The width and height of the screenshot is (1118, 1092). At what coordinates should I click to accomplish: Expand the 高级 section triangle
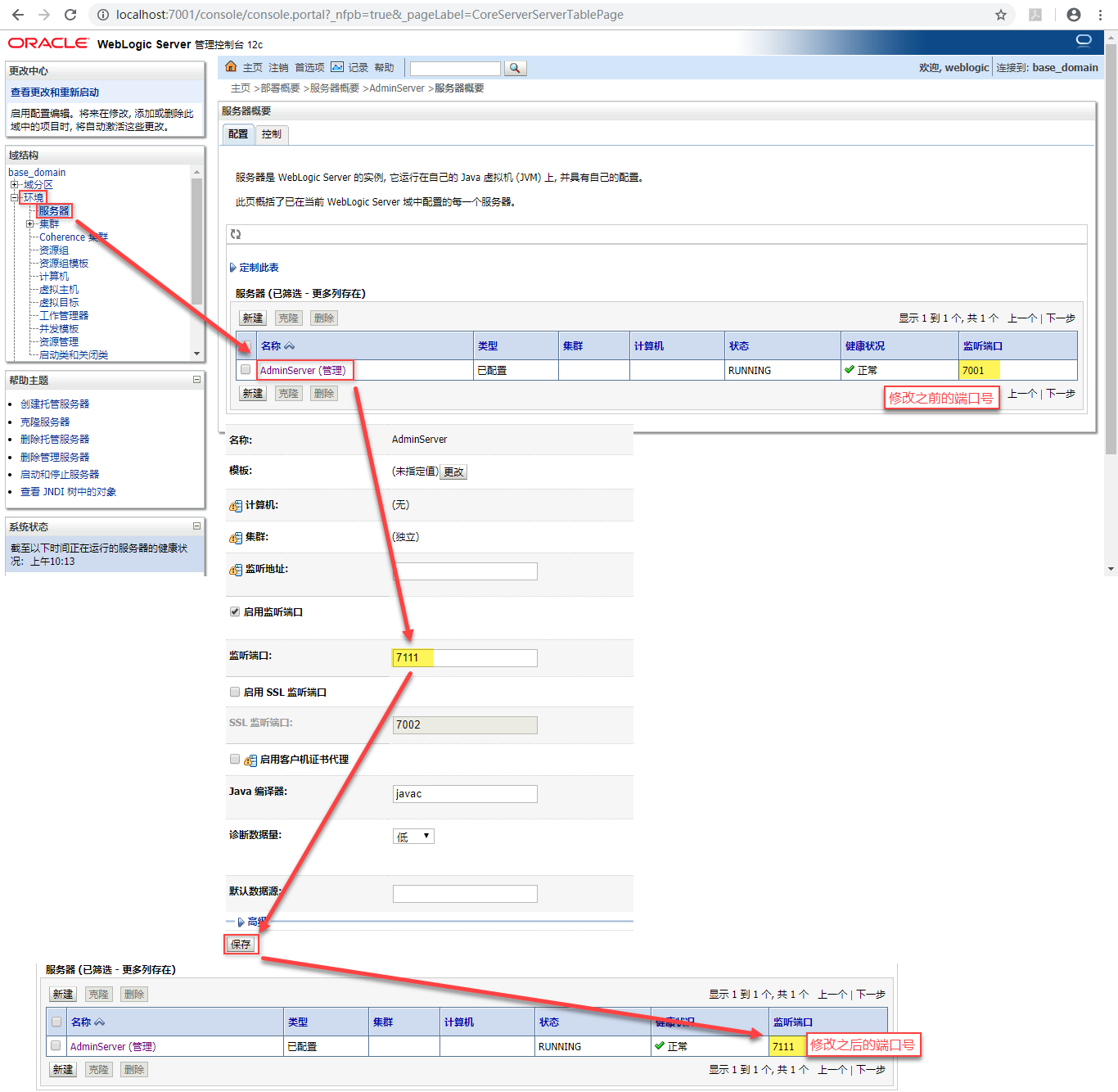[241, 922]
